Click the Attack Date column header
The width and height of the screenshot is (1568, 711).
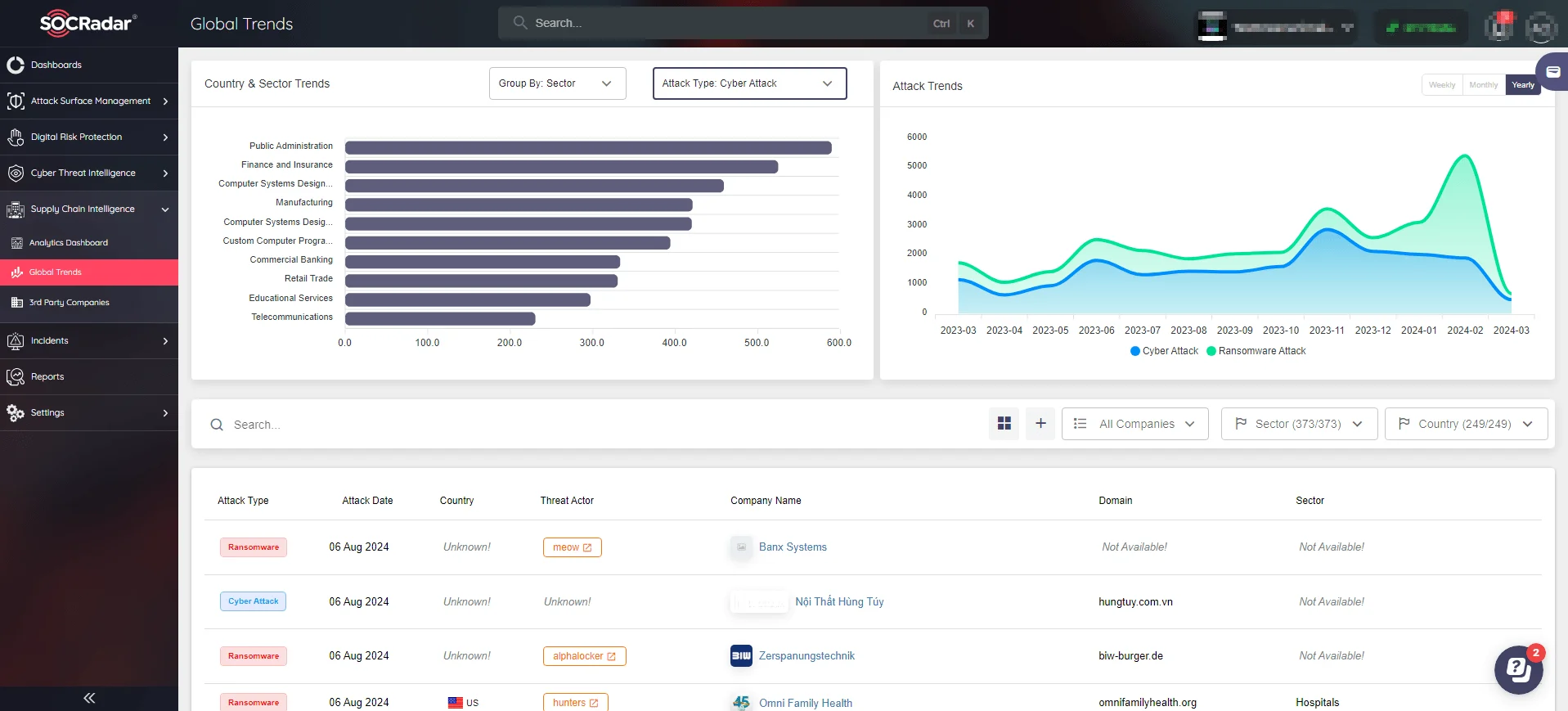click(x=367, y=501)
